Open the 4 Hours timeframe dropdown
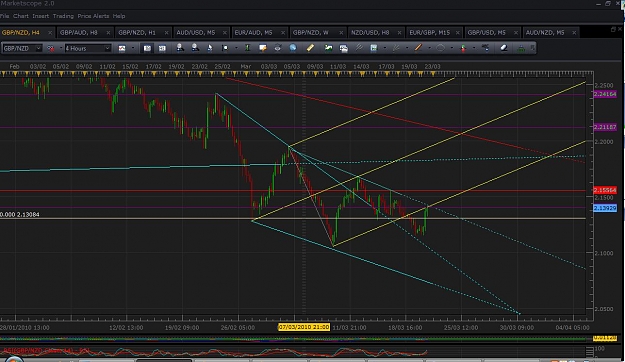The image size is (625, 362). [x=88, y=48]
